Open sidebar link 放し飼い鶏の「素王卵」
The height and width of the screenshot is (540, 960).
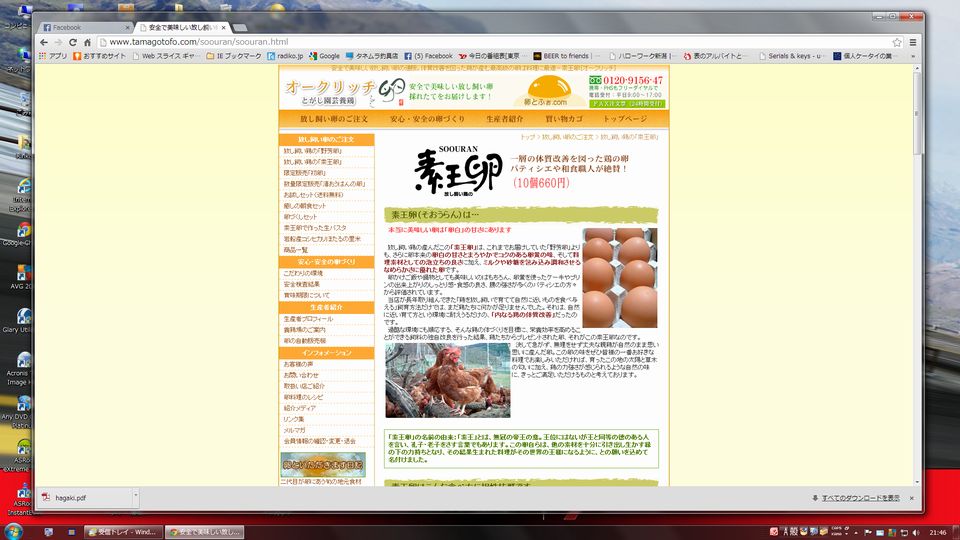click(x=313, y=162)
